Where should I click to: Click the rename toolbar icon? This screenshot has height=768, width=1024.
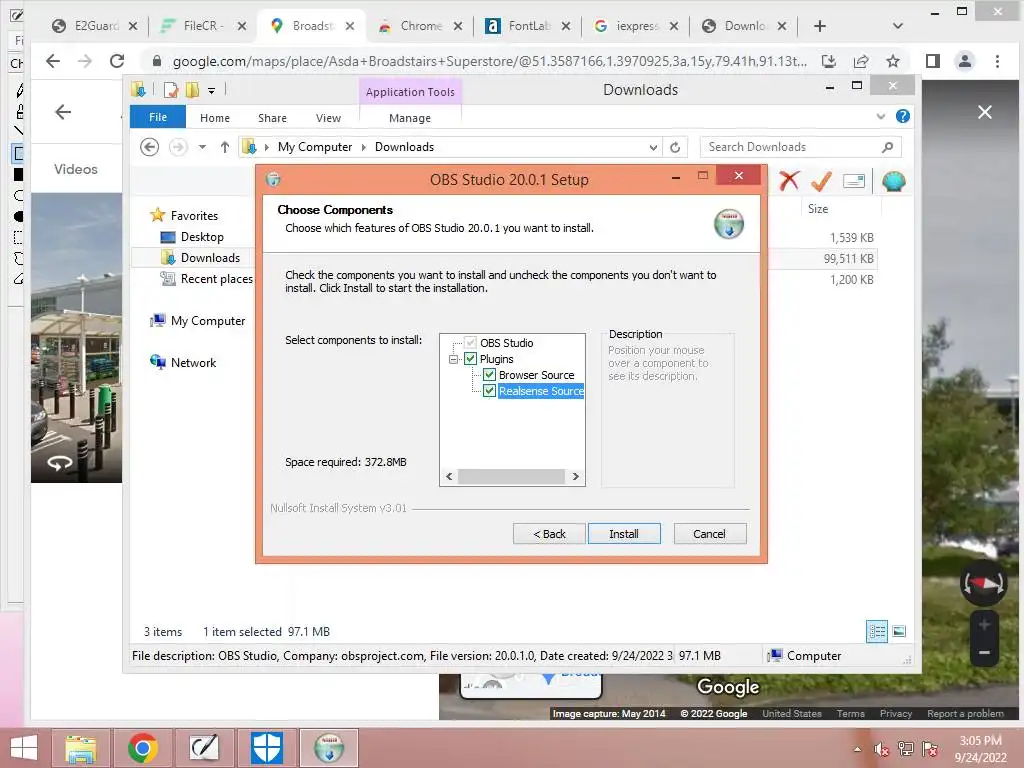[854, 181]
